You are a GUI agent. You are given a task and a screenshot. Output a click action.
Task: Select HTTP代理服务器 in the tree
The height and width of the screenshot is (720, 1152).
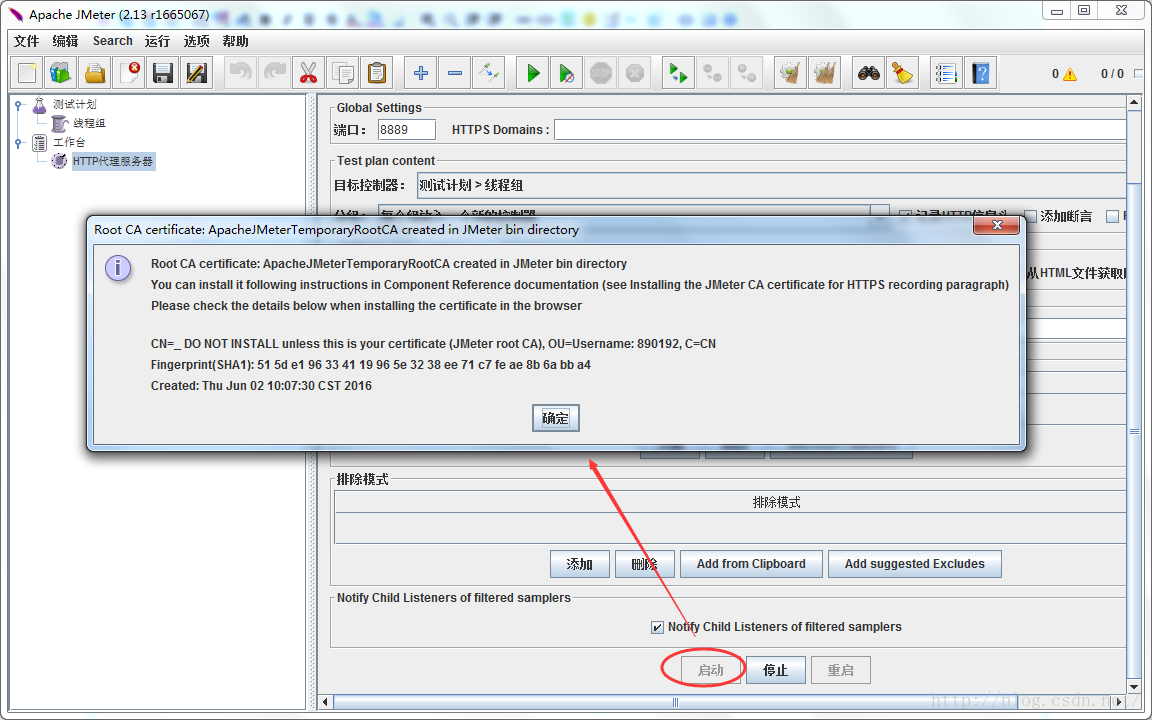(x=112, y=161)
